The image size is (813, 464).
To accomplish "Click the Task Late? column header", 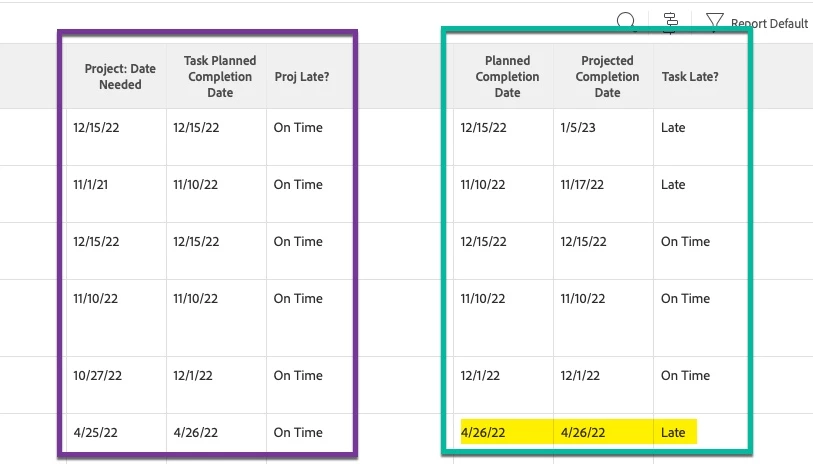I will (x=690, y=76).
